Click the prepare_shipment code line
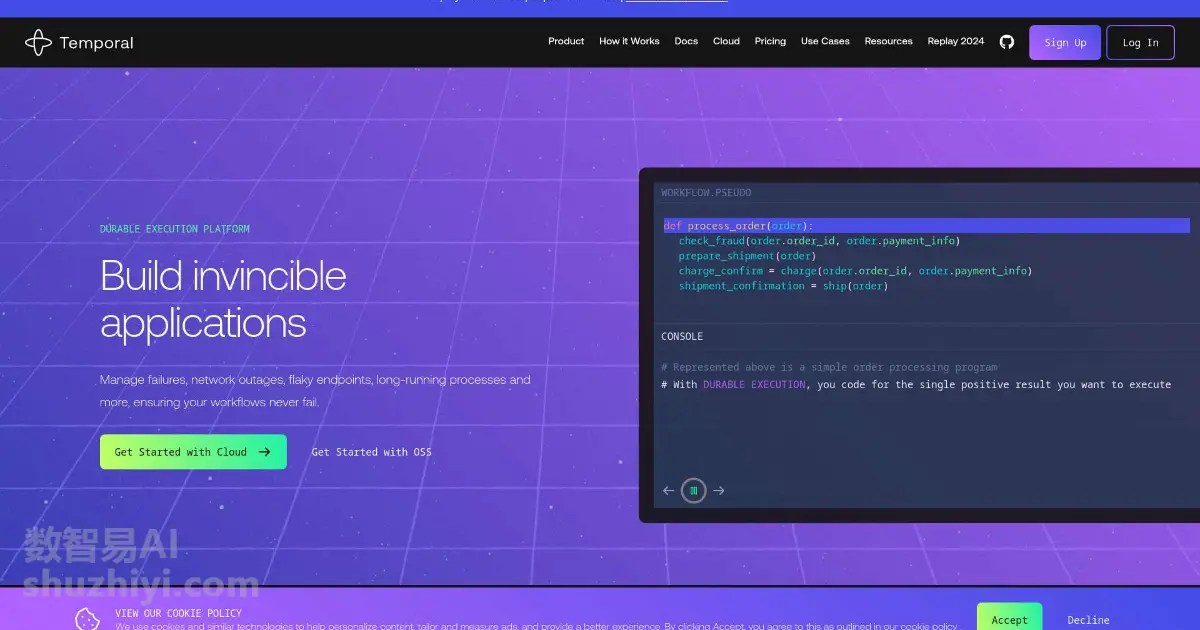The height and width of the screenshot is (630, 1200). tap(747, 256)
